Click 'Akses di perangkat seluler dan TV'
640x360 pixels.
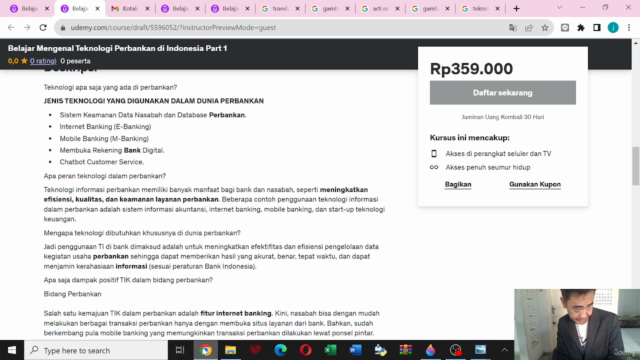(498, 154)
